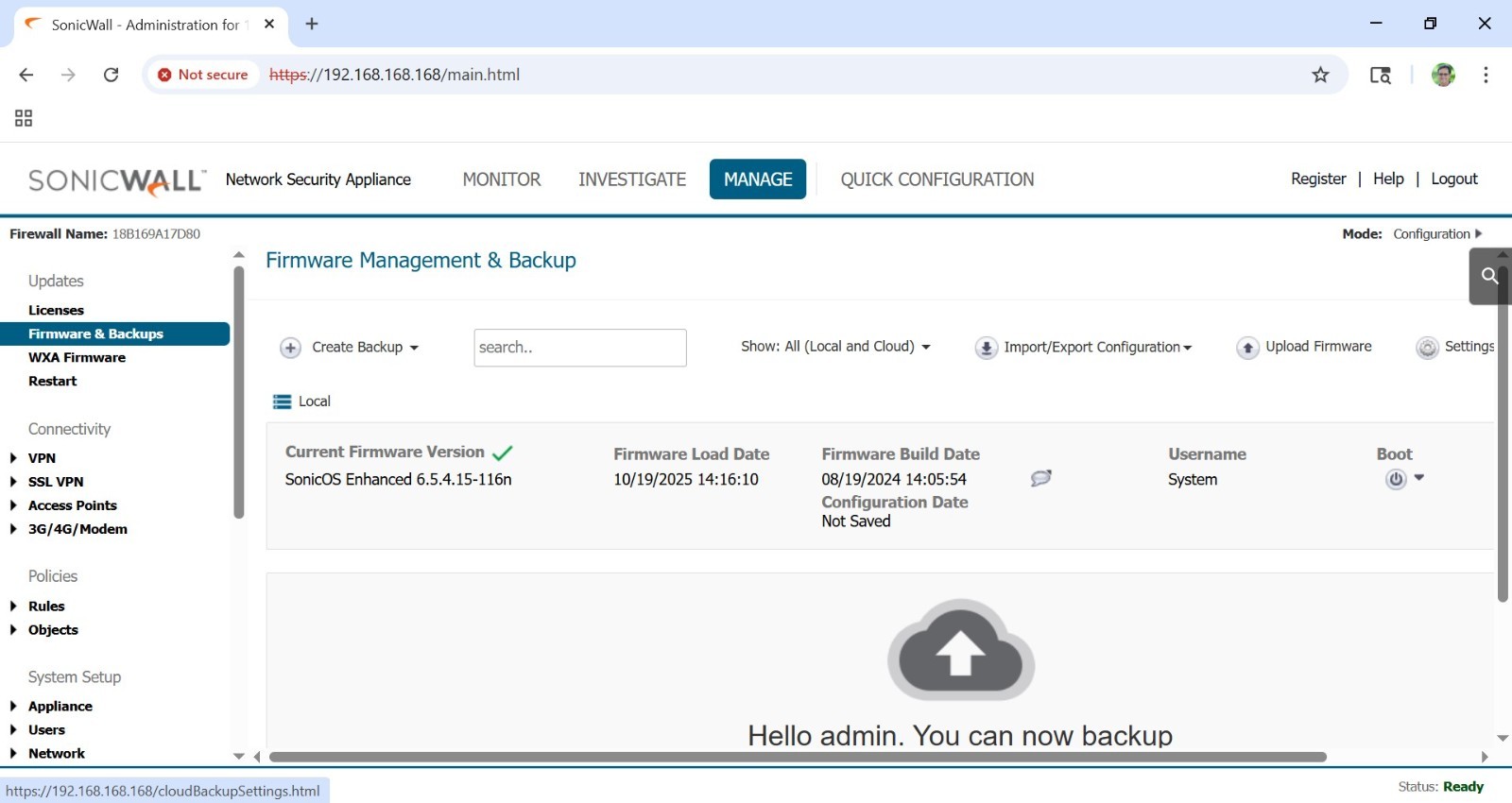Open Restart in the sidebar
The image size is (1512, 803).
pos(53,381)
